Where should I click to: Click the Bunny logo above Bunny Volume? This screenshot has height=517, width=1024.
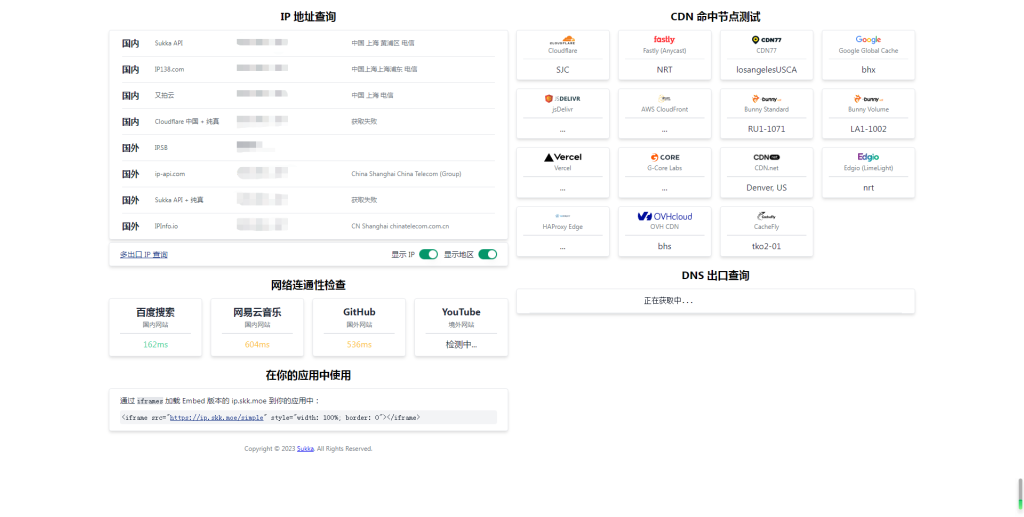click(868, 99)
